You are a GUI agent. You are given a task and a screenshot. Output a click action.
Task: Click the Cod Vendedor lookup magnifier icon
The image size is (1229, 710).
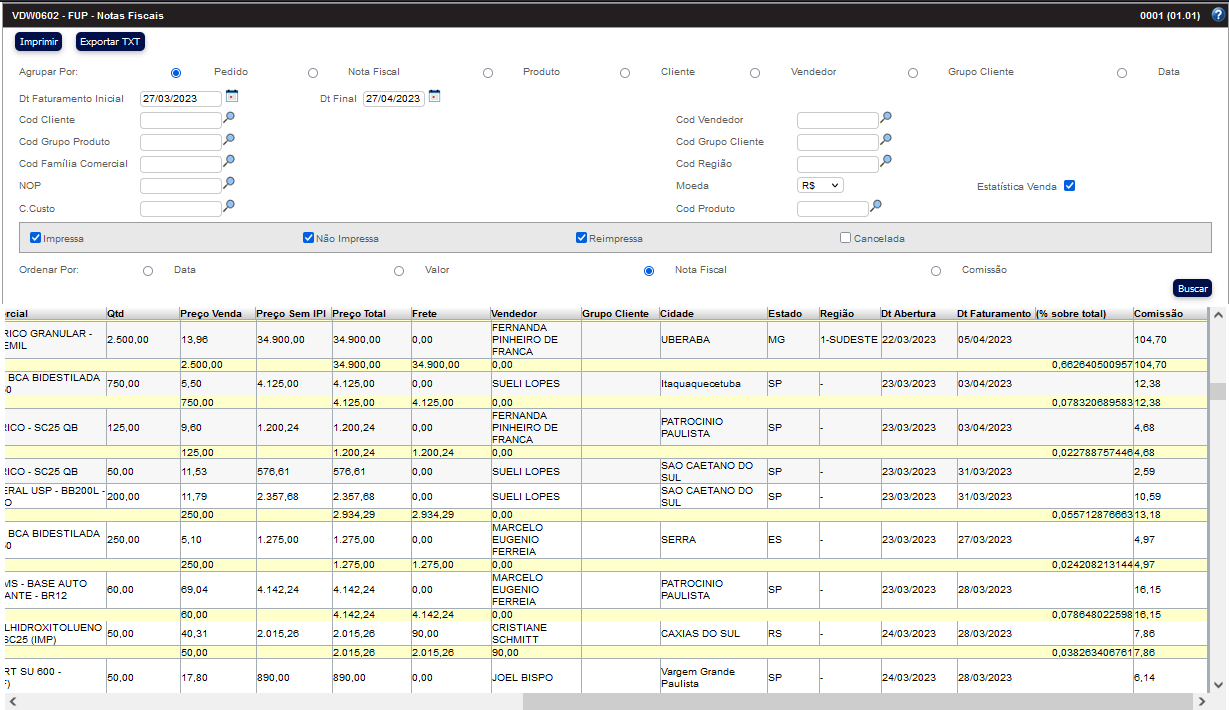(886, 118)
